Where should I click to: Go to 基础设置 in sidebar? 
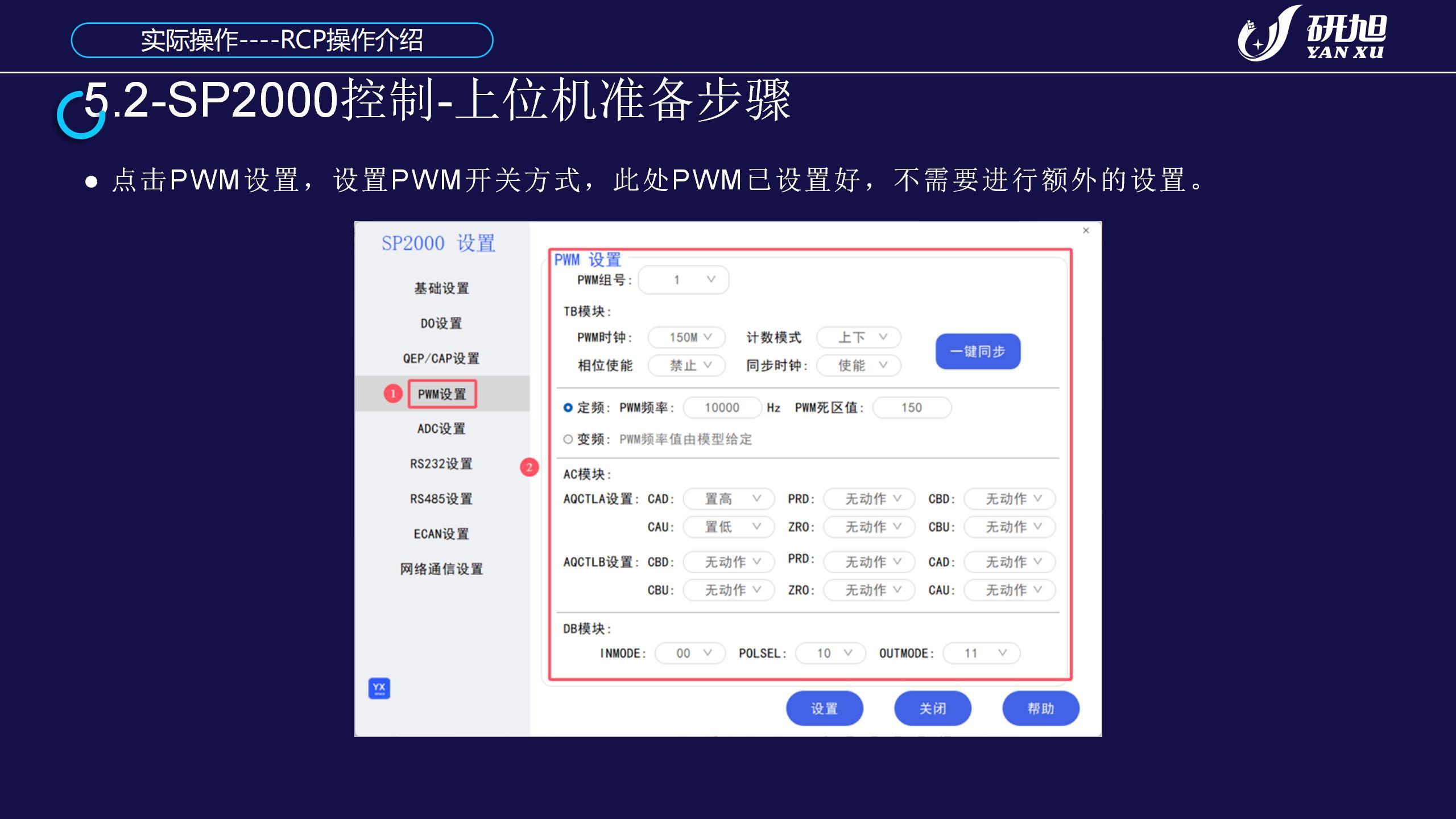point(441,288)
